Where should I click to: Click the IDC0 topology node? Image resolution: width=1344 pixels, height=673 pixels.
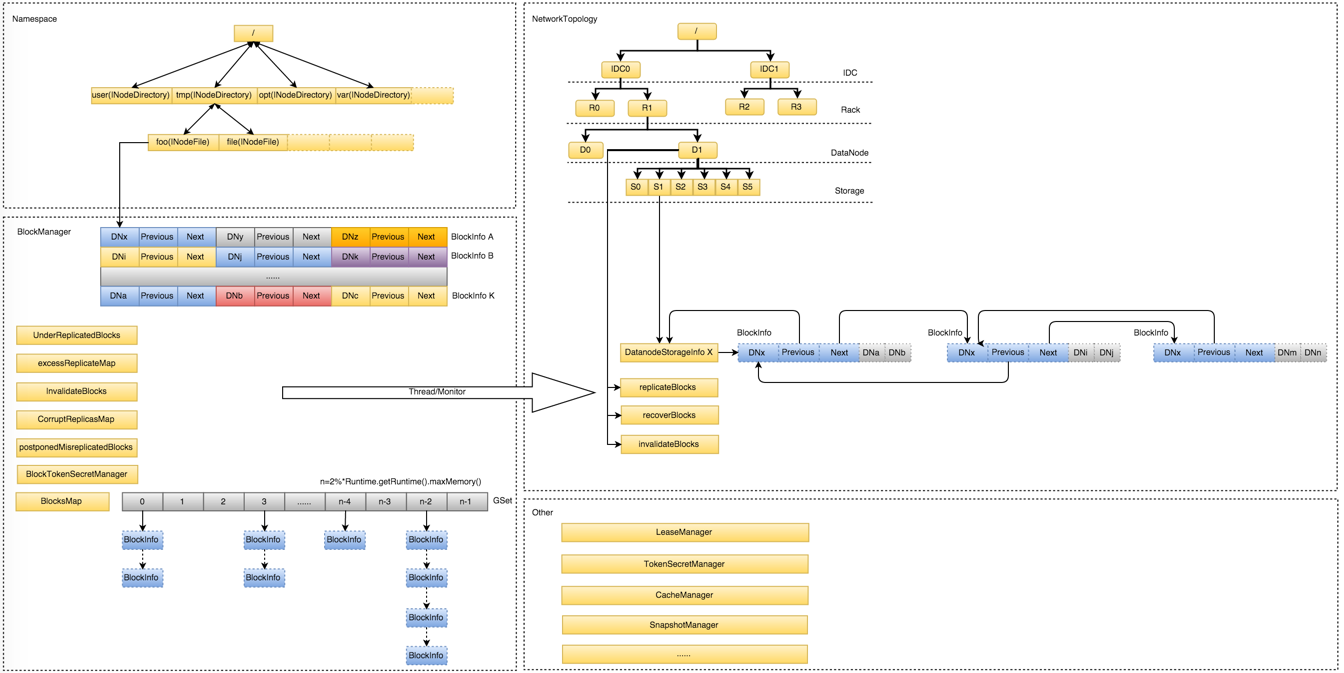[x=621, y=70]
